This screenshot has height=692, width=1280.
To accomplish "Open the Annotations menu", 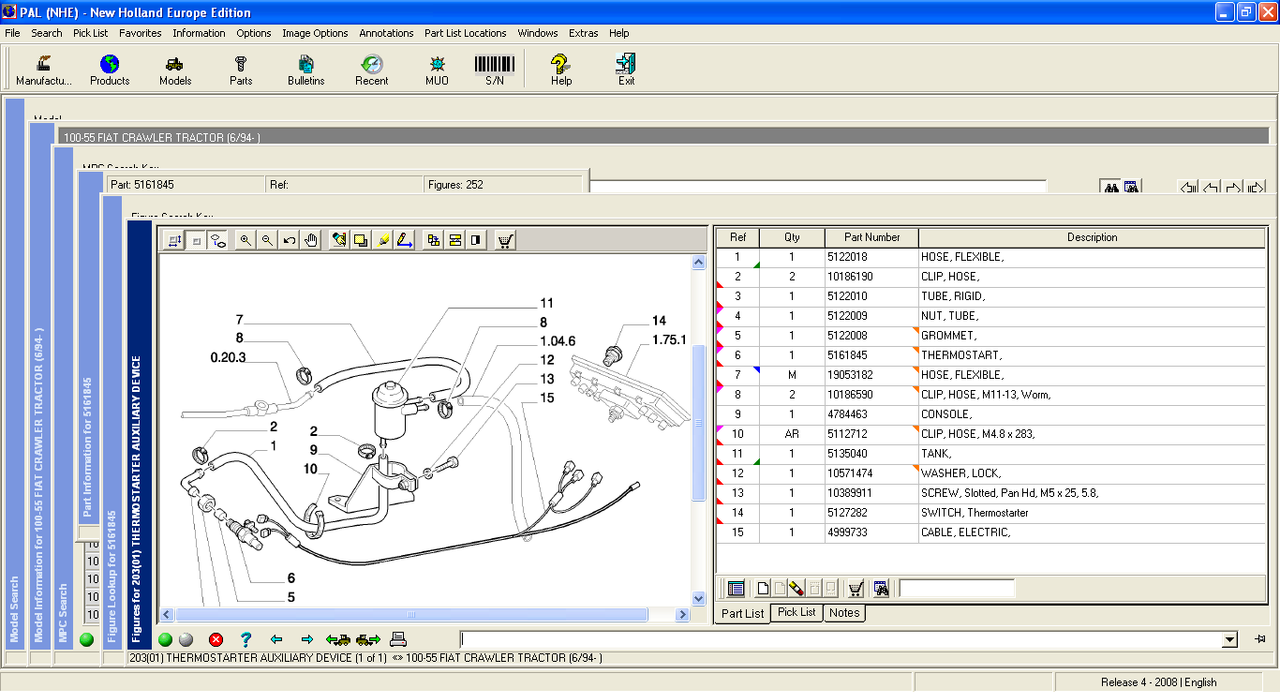I will coord(386,33).
